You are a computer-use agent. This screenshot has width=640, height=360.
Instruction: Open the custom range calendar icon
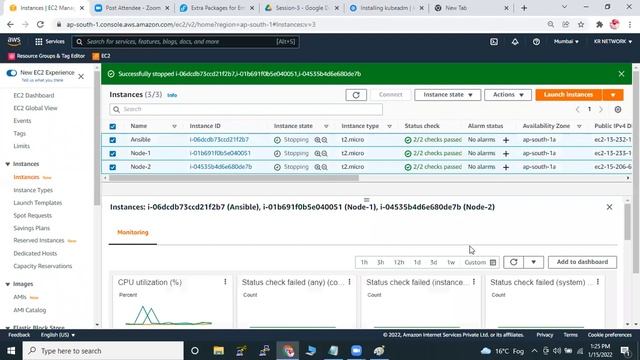point(493,262)
